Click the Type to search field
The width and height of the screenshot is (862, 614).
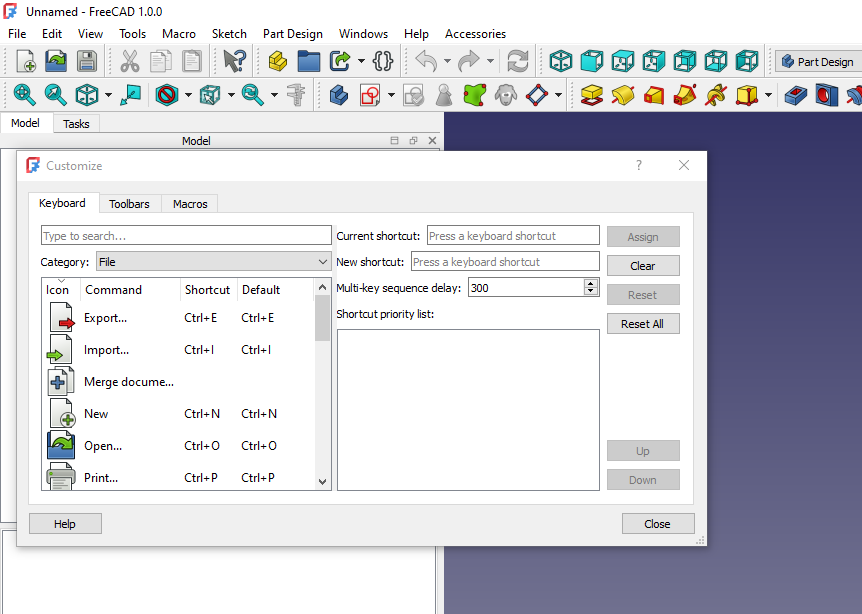click(x=185, y=236)
